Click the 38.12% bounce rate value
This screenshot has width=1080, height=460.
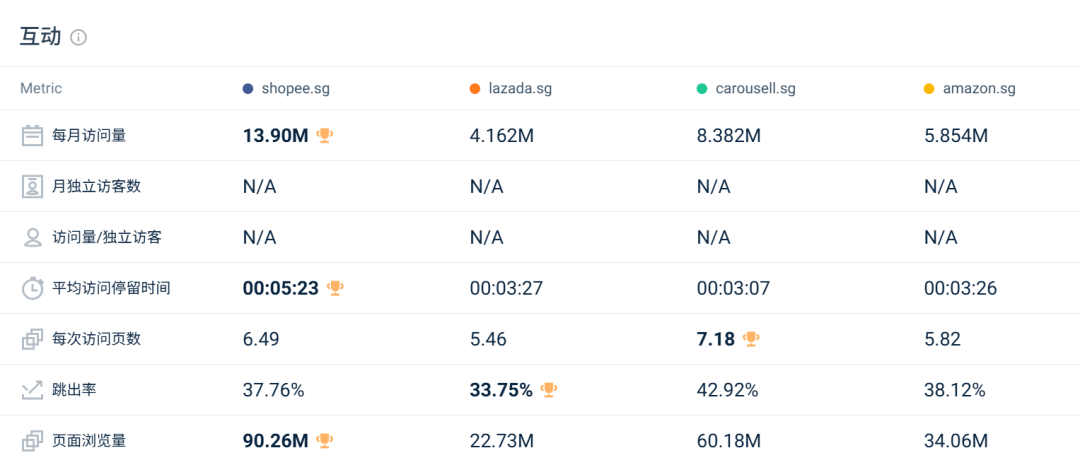tap(955, 390)
